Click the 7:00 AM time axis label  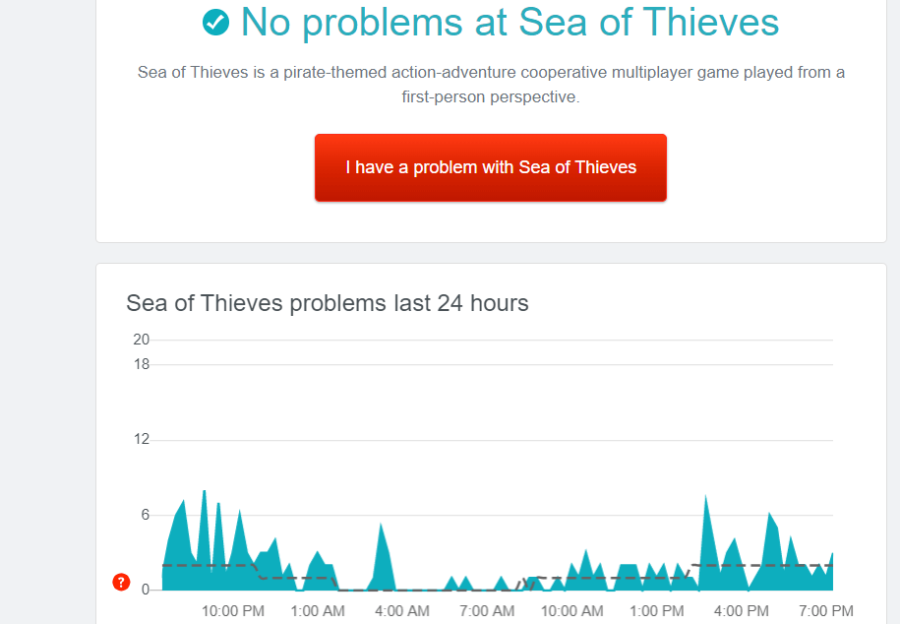pyautogui.click(x=487, y=611)
